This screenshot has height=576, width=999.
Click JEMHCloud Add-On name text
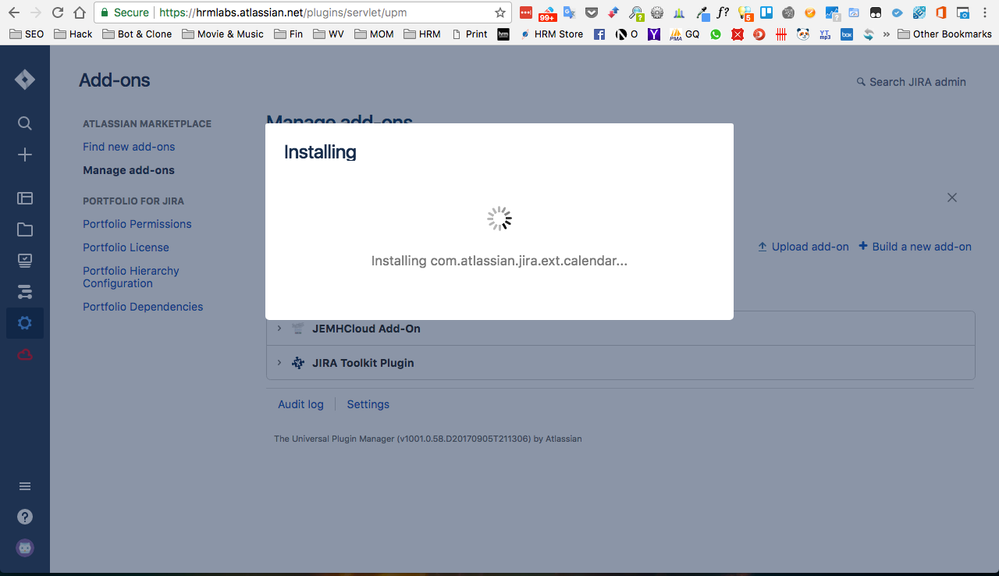point(366,328)
